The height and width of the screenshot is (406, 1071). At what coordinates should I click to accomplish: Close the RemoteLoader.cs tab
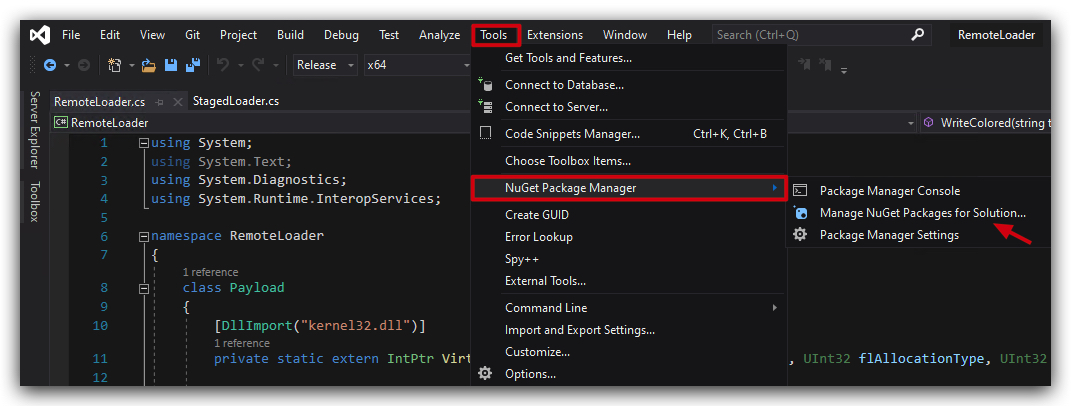click(x=177, y=102)
